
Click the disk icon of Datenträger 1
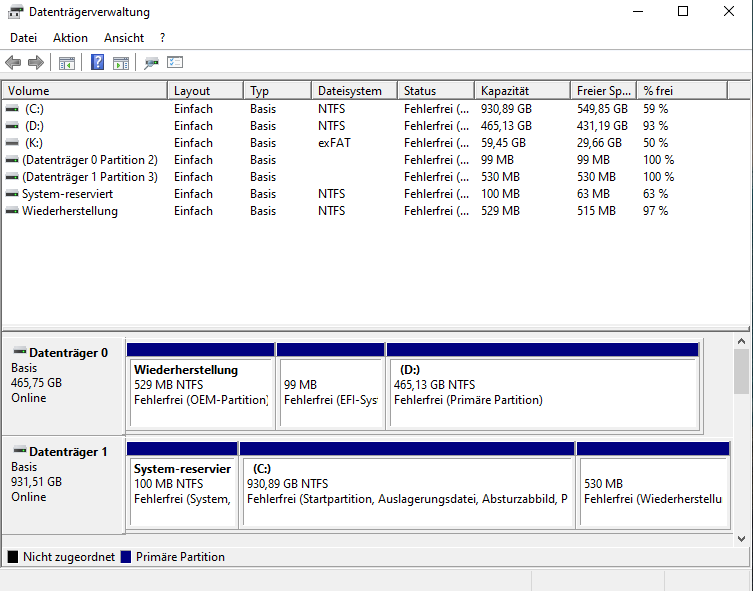point(20,450)
